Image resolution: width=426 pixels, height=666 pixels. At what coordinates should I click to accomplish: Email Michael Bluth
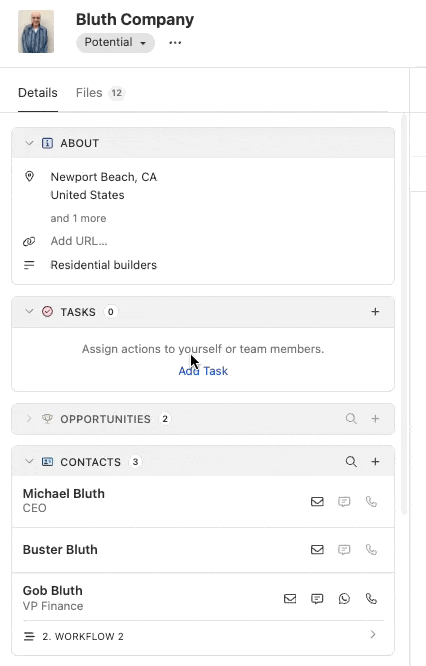[317, 502]
